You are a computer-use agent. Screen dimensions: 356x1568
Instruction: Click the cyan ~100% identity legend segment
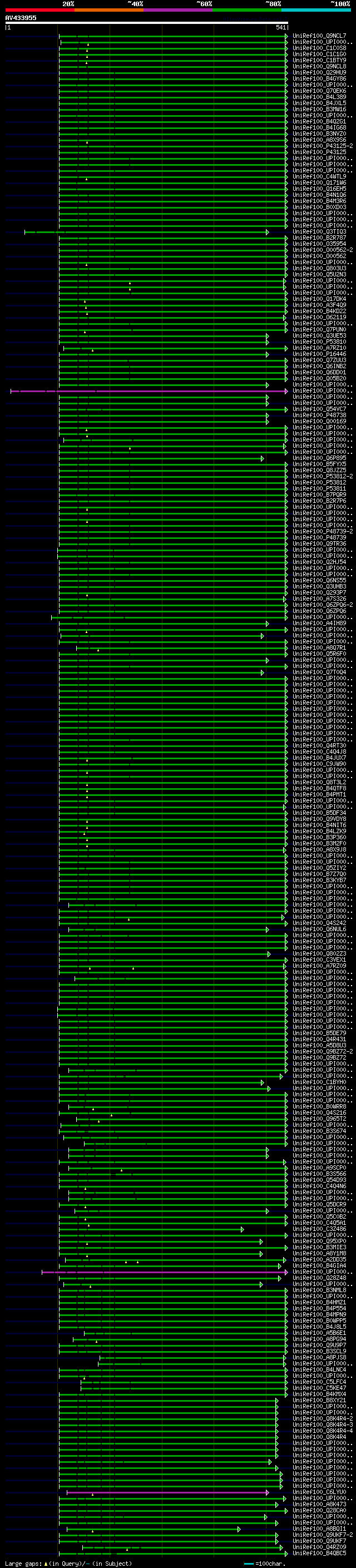[316, 10]
